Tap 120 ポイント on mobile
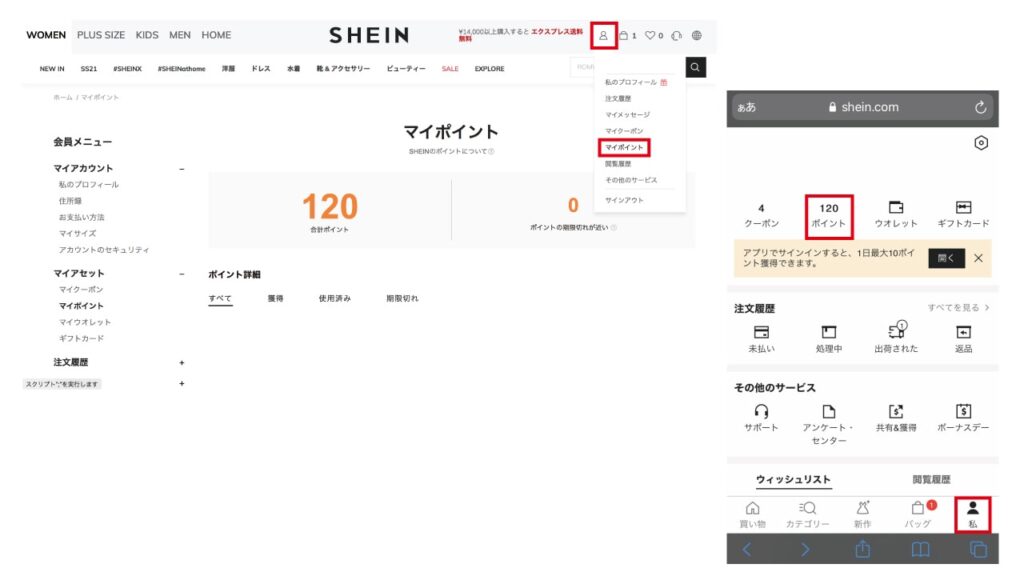The height and width of the screenshot is (576, 1024). tap(829, 216)
